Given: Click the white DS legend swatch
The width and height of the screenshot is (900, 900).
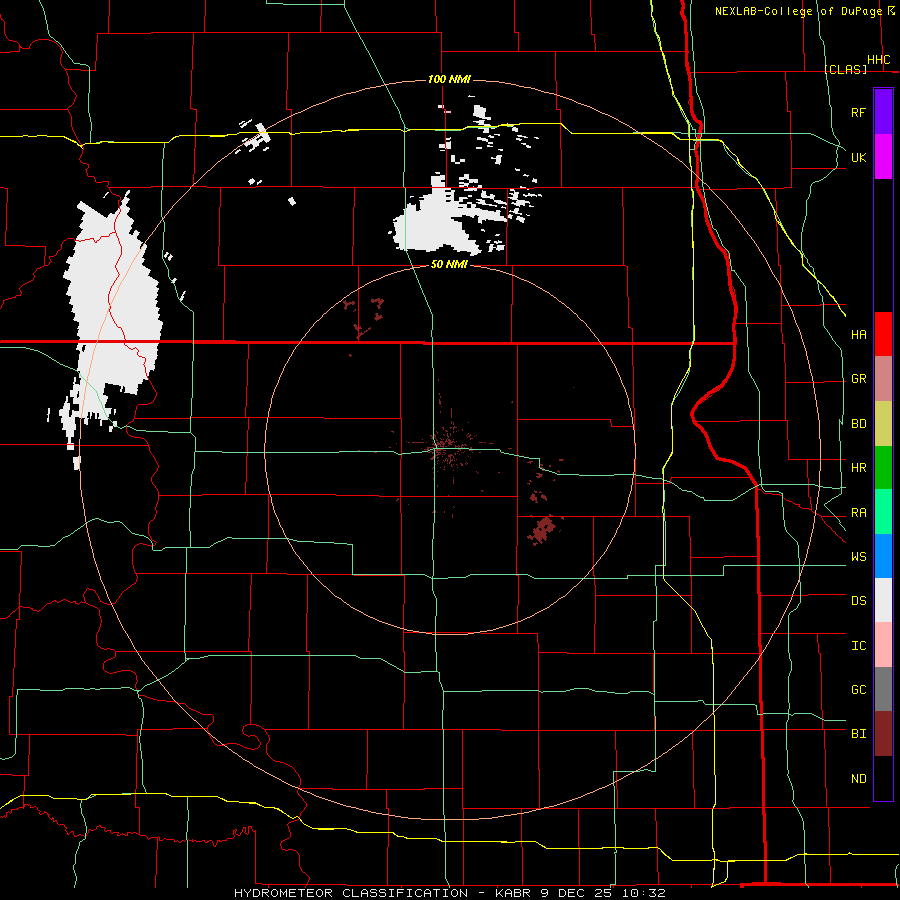Looking at the screenshot, I should [x=883, y=600].
